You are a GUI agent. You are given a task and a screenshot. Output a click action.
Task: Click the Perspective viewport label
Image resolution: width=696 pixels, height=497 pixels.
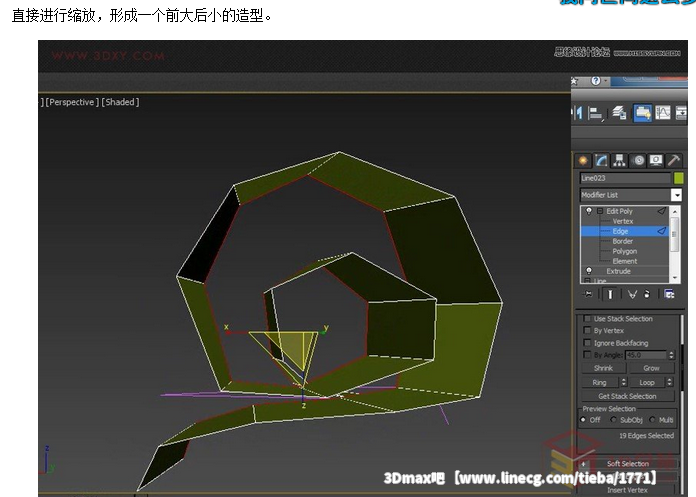coord(72,102)
